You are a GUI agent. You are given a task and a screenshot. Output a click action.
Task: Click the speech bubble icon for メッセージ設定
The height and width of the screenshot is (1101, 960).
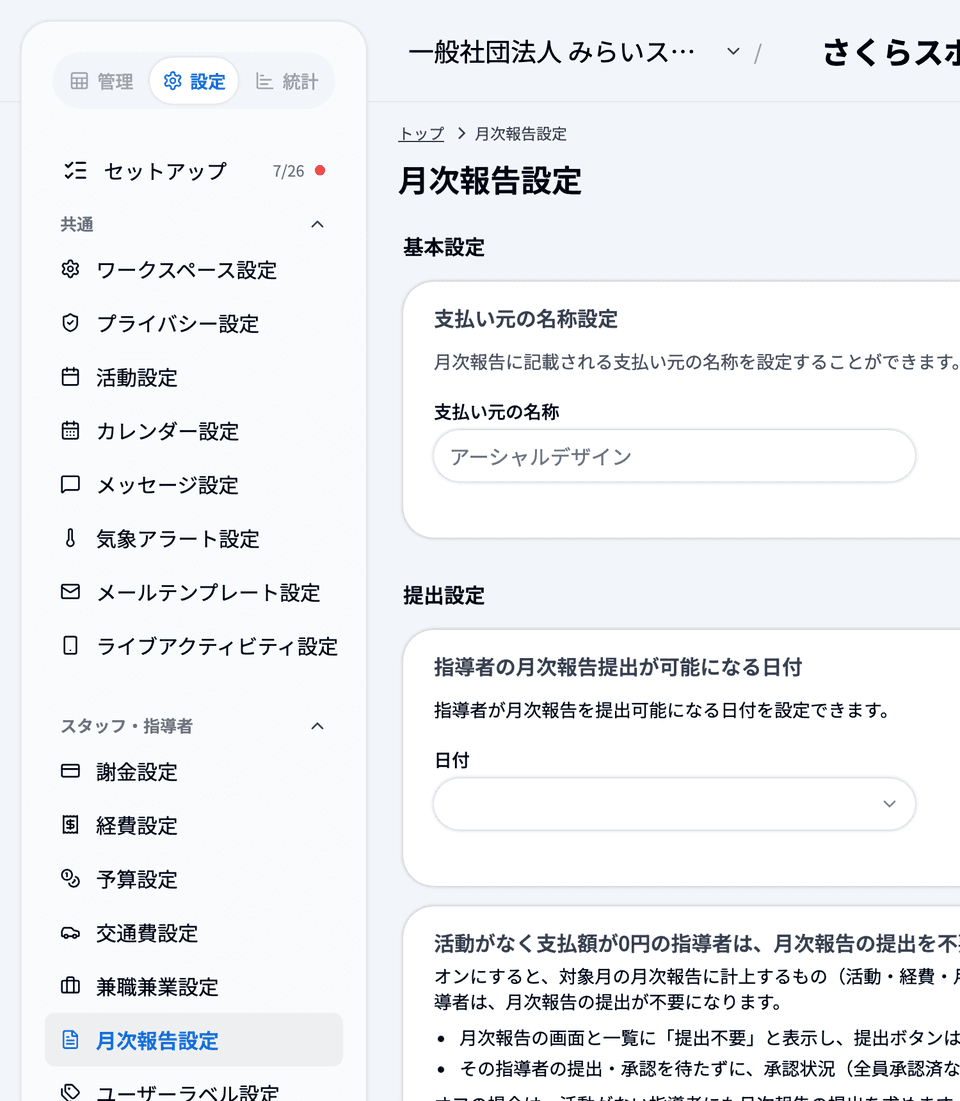point(70,484)
